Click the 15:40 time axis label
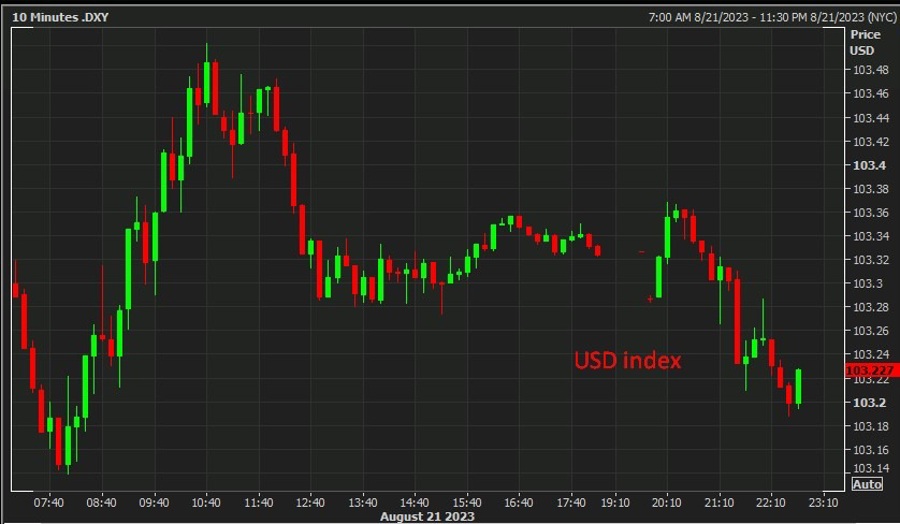The height and width of the screenshot is (524, 900). click(x=467, y=503)
